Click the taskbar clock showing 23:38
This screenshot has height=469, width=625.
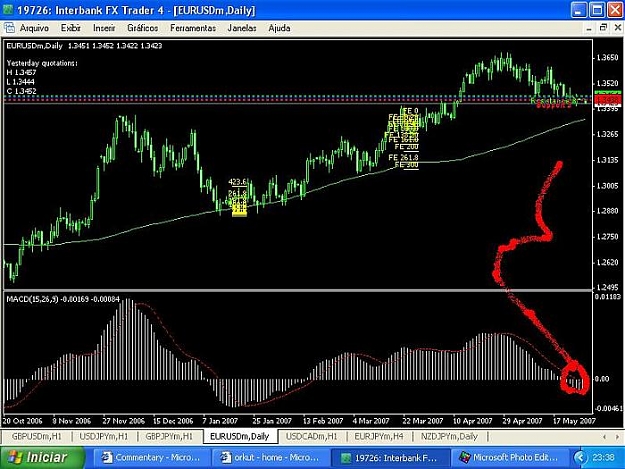(603, 457)
